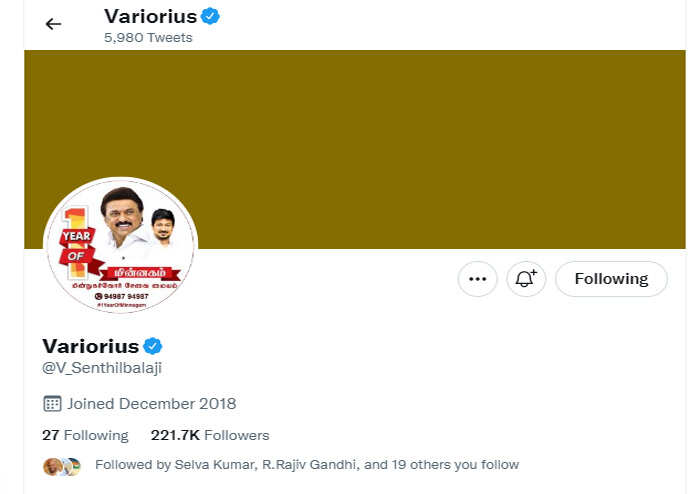Click the verified badge in top header
This screenshot has width=700, height=494.
[210, 16]
